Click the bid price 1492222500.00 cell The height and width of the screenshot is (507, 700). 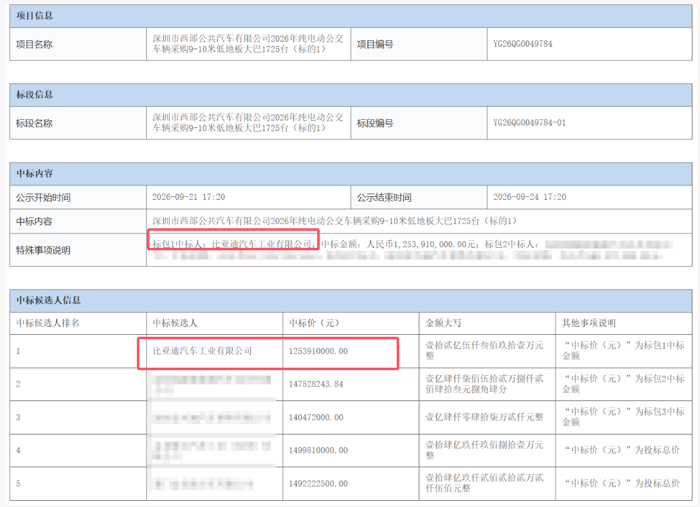pyautogui.click(x=351, y=484)
